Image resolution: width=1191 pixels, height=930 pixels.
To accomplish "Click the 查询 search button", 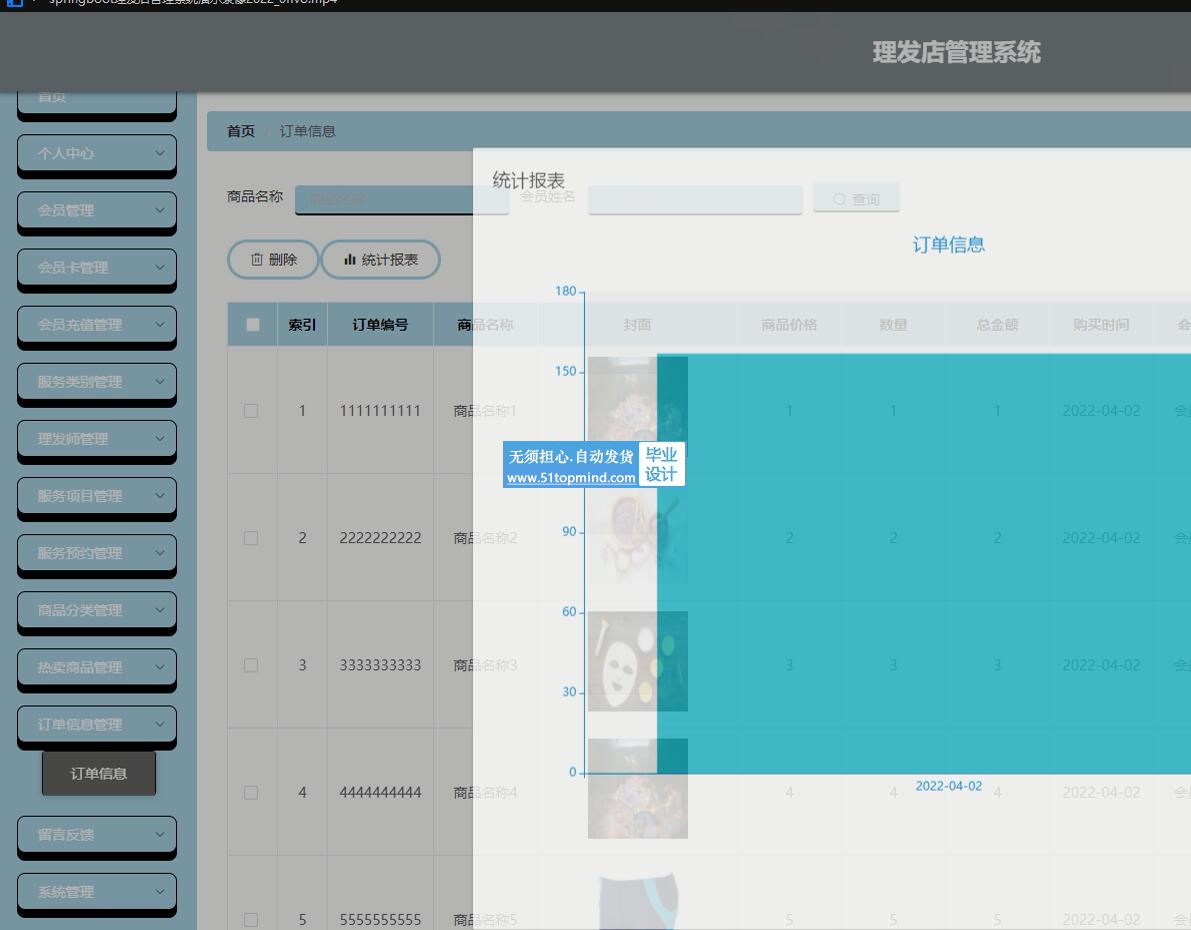I will [857, 199].
